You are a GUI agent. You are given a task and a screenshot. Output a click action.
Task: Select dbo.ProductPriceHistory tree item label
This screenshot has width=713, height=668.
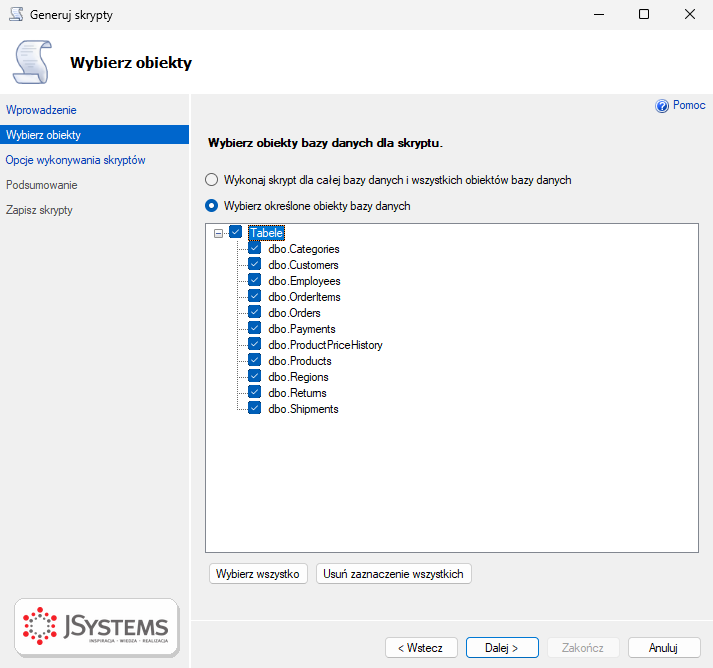click(x=326, y=345)
